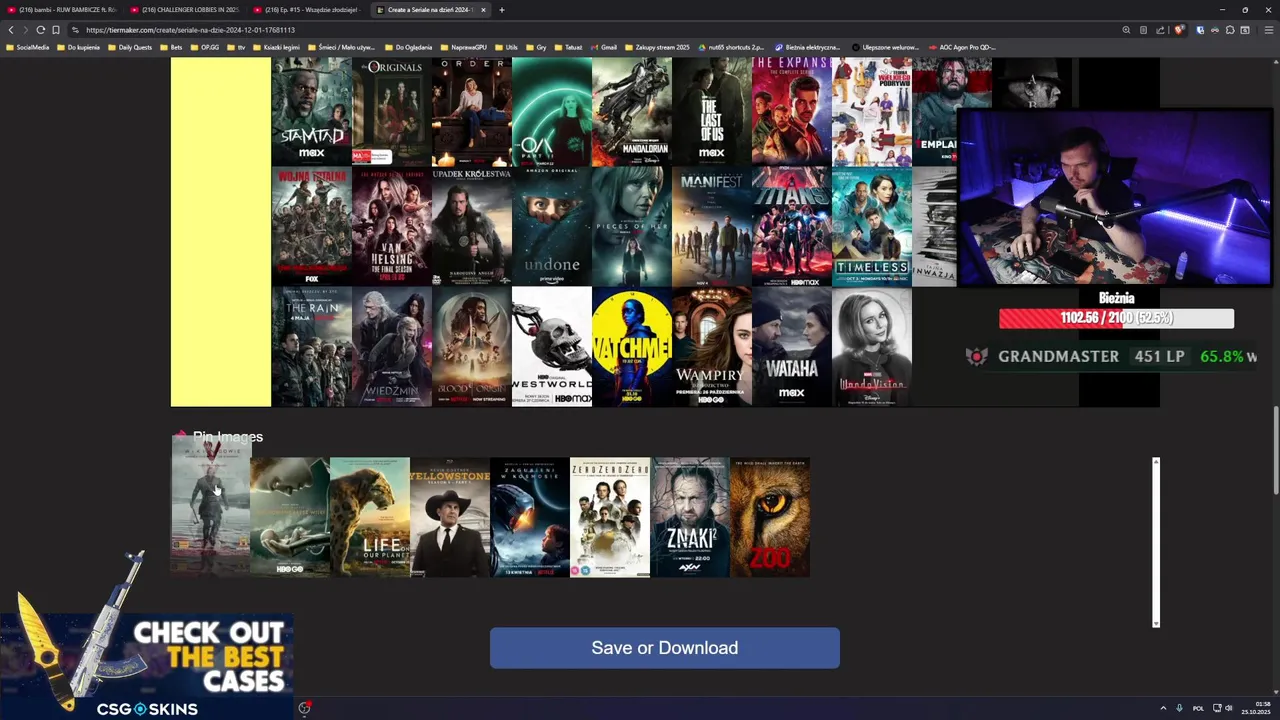Choose the Manifest poster
Screen dimensions: 1280x720
pos(711,227)
